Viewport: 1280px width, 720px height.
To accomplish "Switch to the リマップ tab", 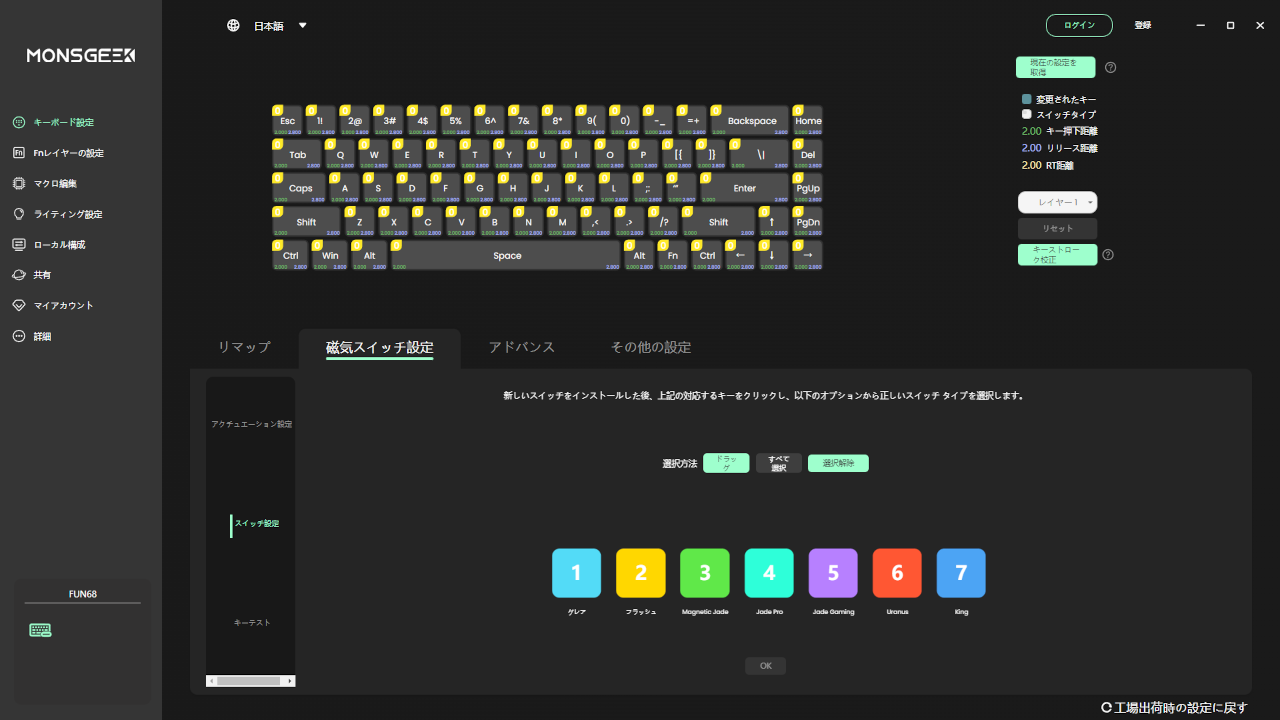I will (244, 347).
